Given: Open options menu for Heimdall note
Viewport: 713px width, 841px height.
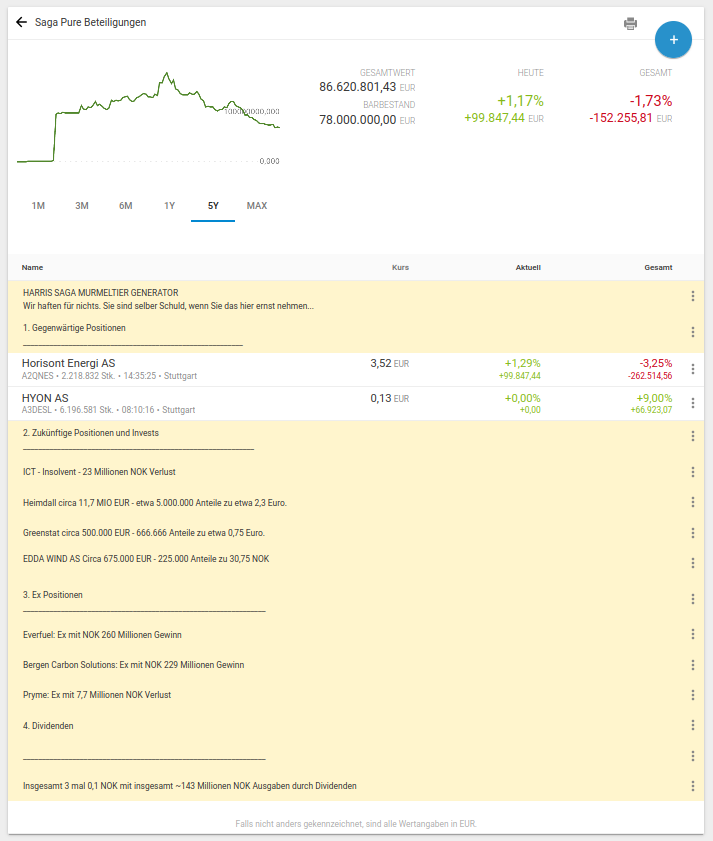Looking at the screenshot, I should [x=693, y=502].
